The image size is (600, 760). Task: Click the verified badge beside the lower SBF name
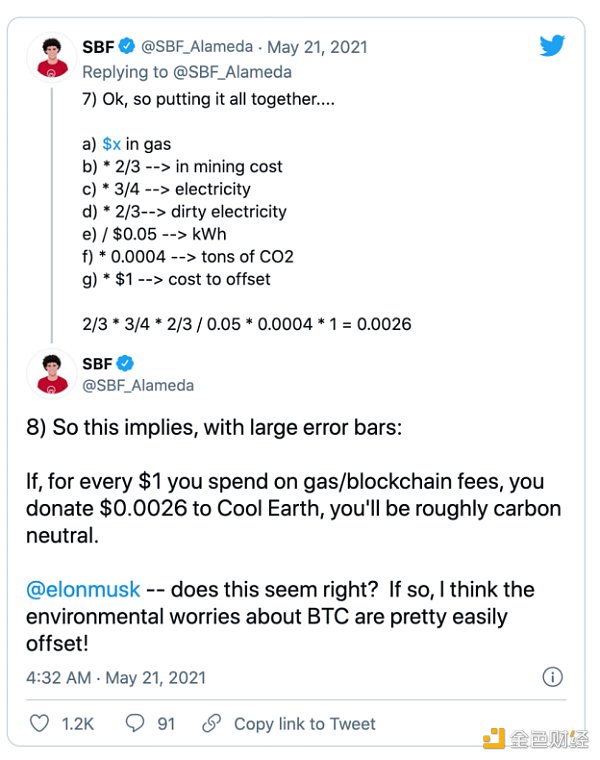click(x=126, y=364)
